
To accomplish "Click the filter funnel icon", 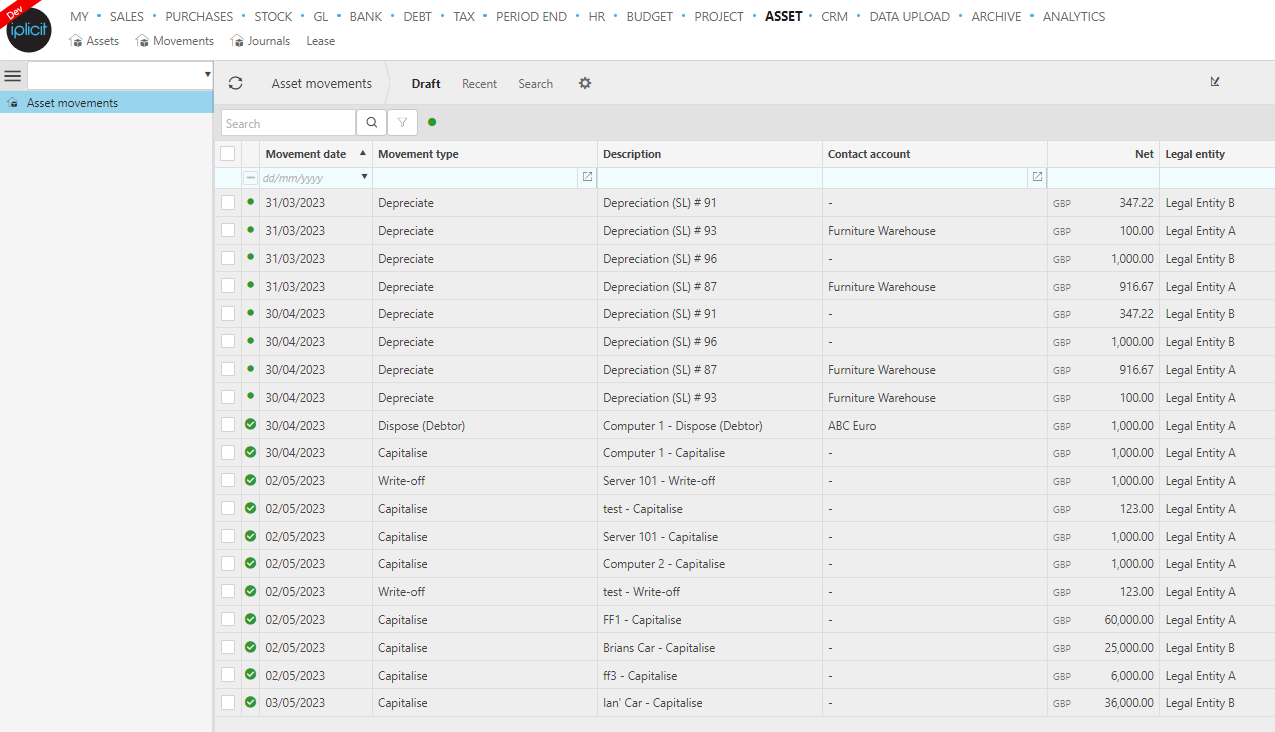I will (402, 123).
